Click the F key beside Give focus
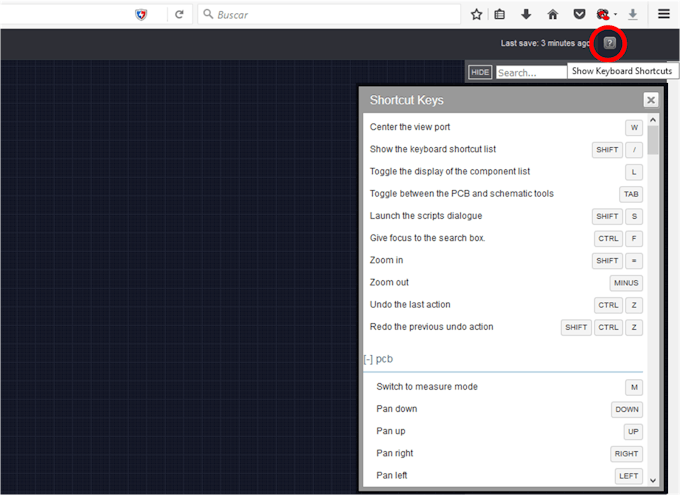 click(634, 239)
